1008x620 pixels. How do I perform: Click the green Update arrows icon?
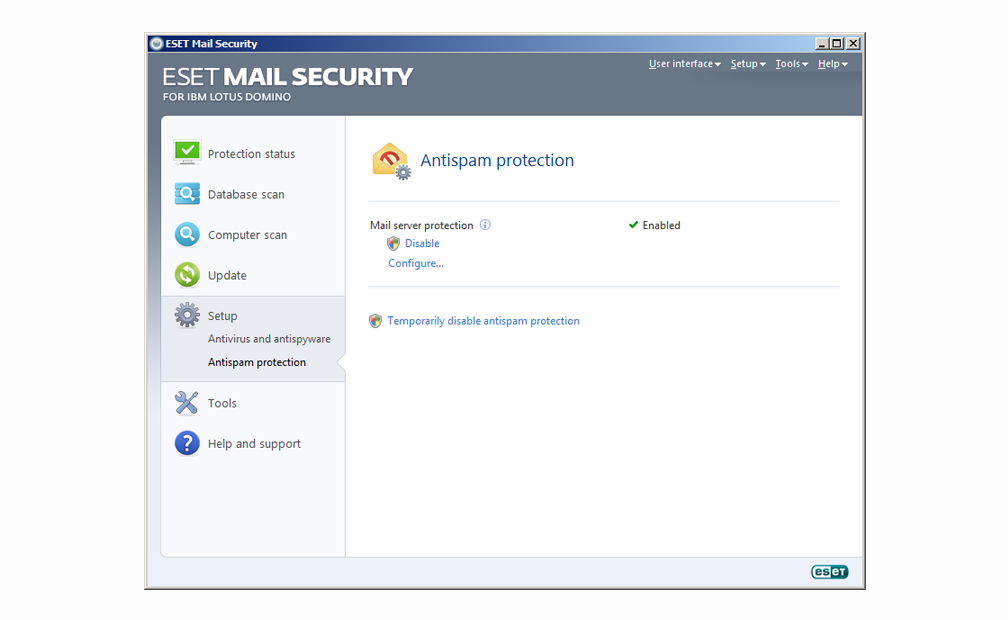click(x=187, y=275)
